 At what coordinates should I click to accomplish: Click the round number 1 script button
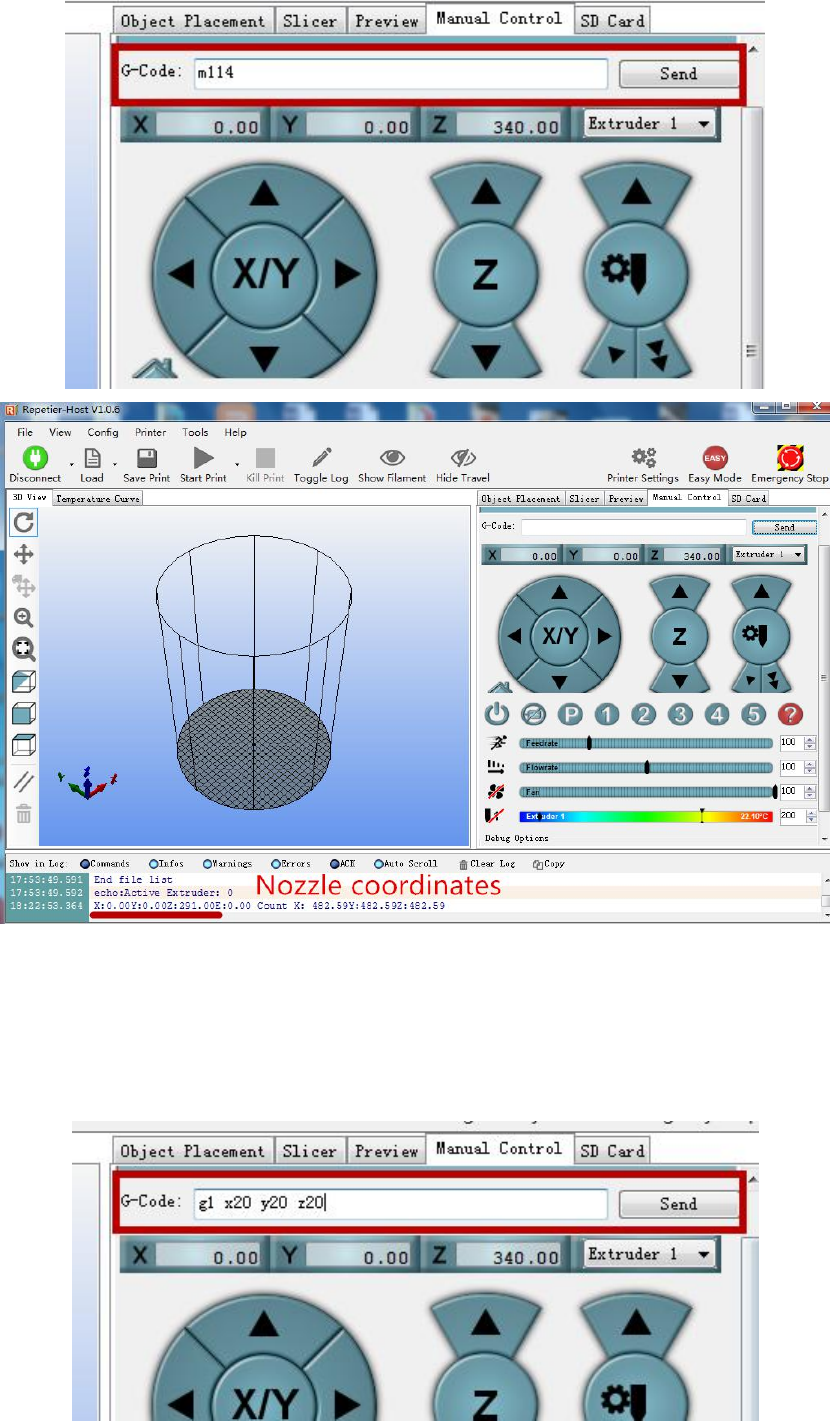[607, 714]
